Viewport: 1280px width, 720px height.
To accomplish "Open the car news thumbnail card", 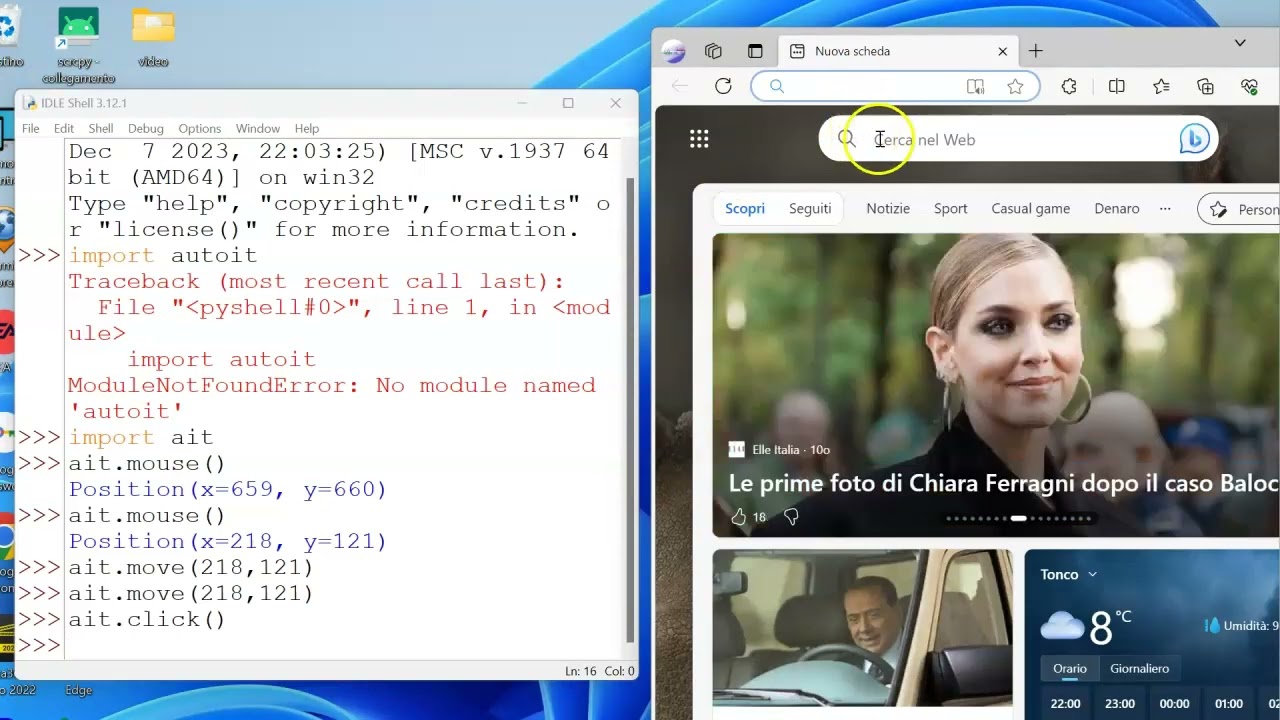I will (x=862, y=628).
